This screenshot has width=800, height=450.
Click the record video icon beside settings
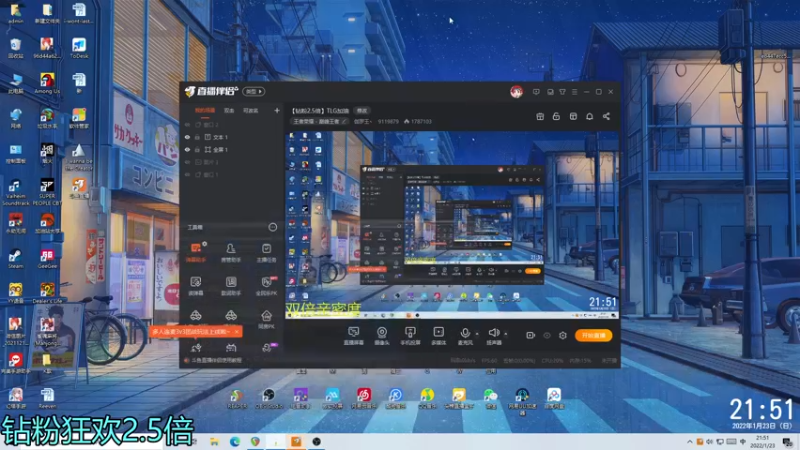point(531,335)
